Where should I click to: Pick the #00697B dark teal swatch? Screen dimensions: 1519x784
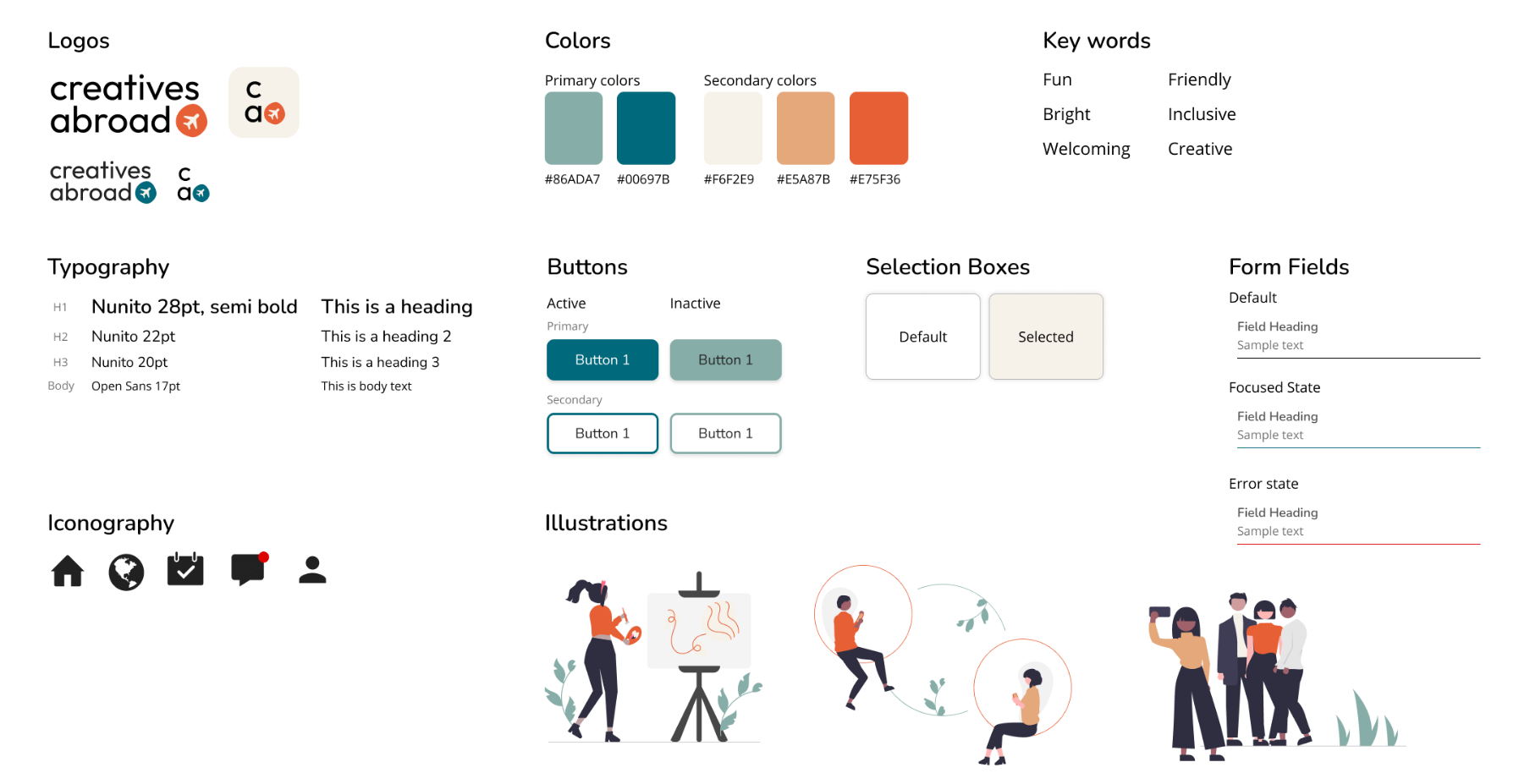[647, 128]
